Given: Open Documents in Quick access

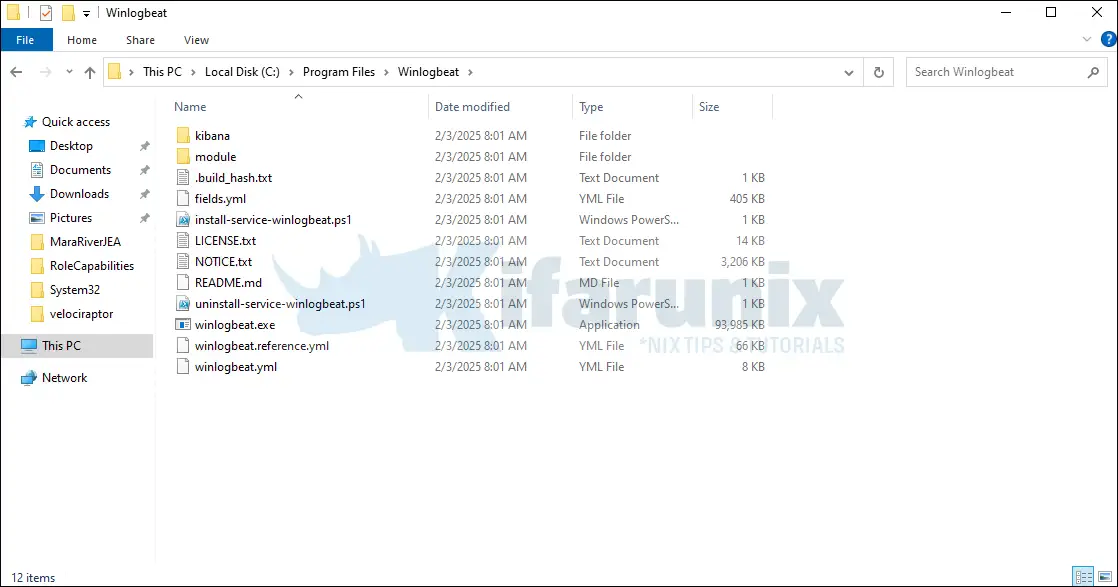Looking at the screenshot, I should coord(81,170).
